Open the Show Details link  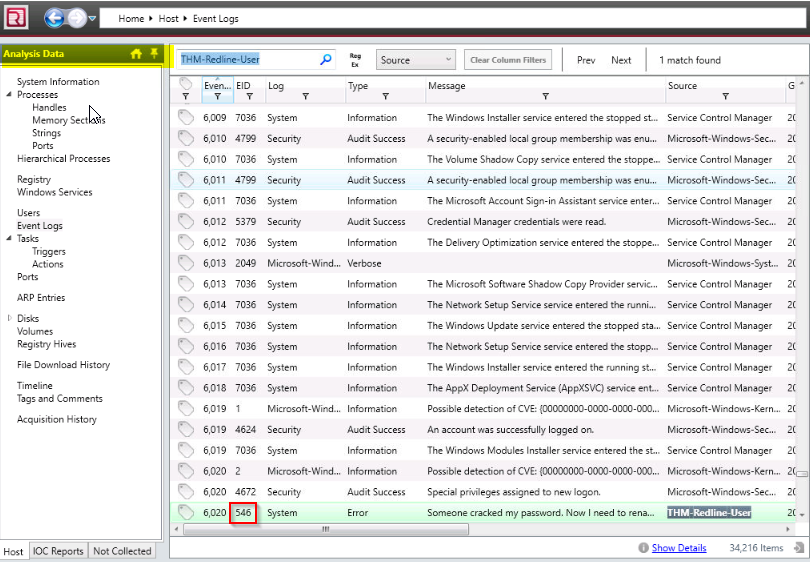(x=679, y=548)
